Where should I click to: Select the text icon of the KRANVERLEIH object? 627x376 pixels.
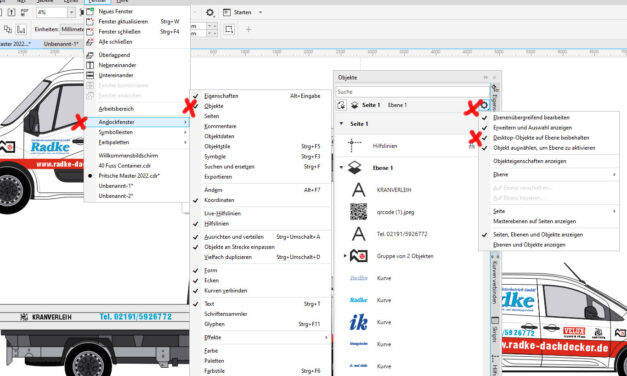pyautogui.click(x=358, y=190)
